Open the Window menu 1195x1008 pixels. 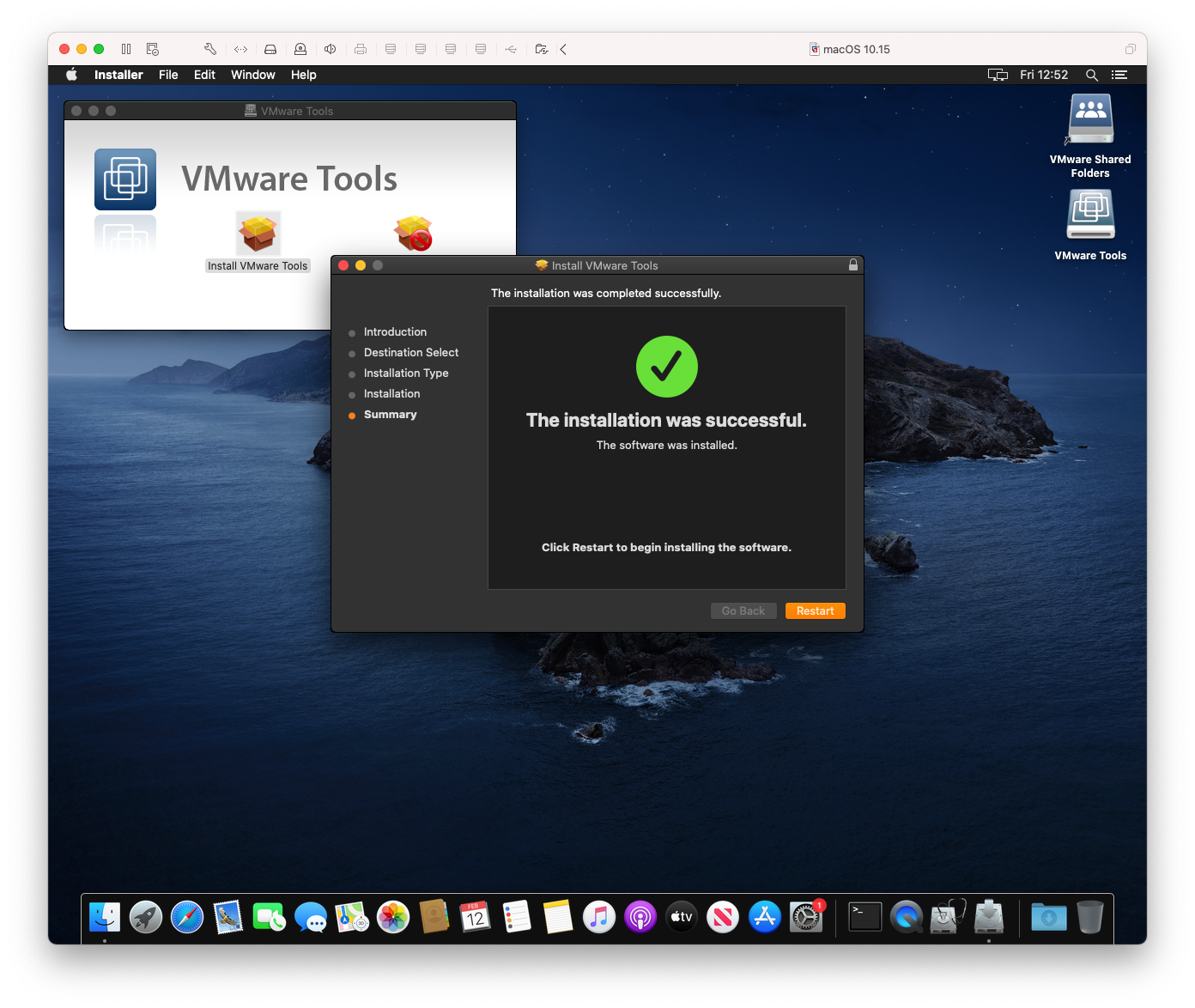pos(252,75)
